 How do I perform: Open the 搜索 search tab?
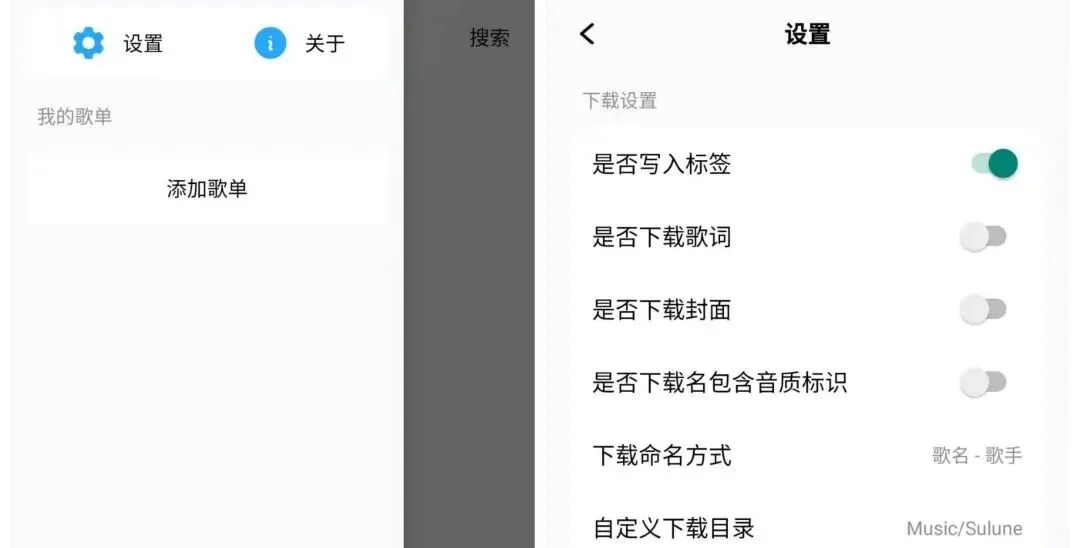490,37
